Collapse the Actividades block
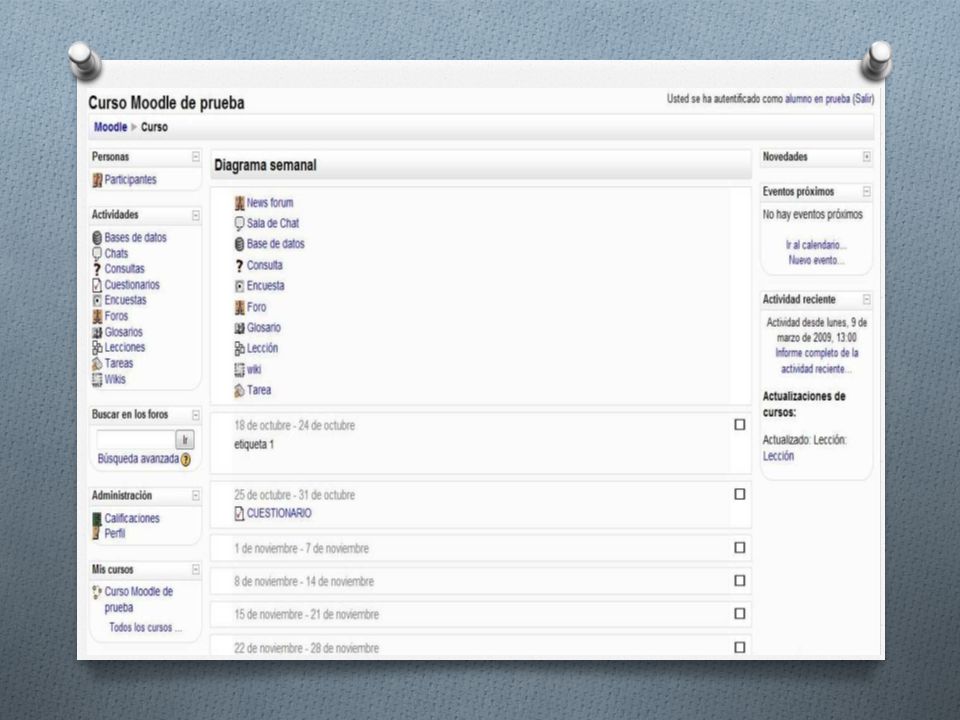960x720 pixels. click(196, 215)
